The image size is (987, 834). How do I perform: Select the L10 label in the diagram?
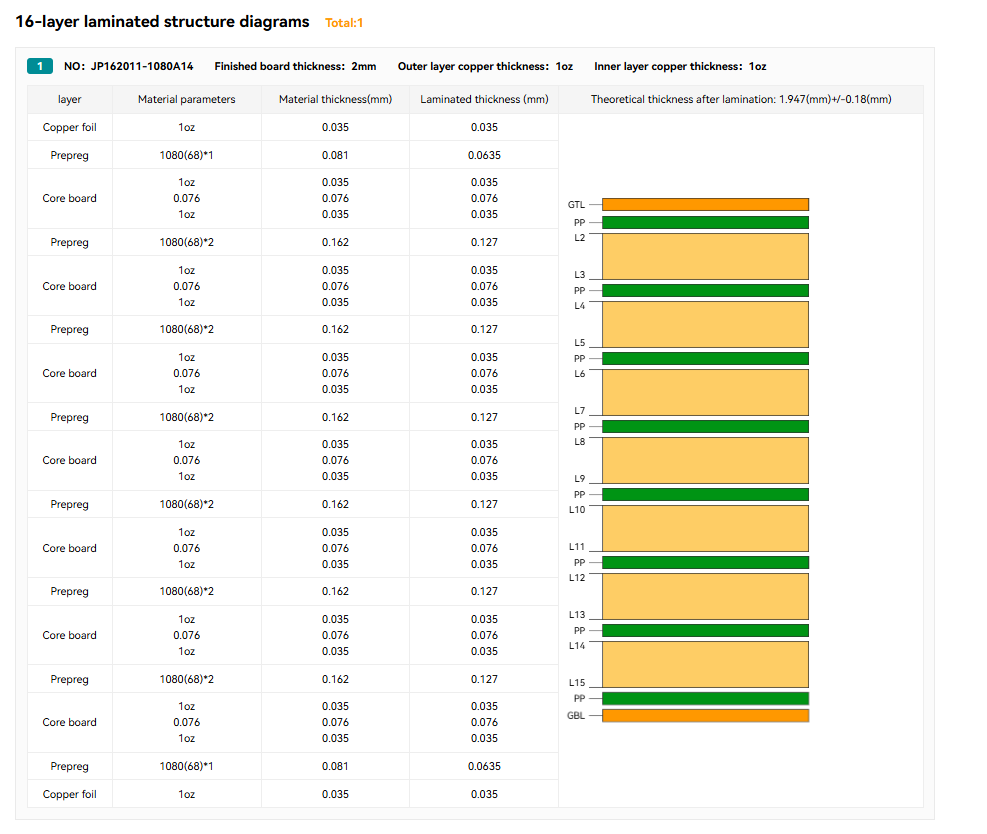click(576, 510)
